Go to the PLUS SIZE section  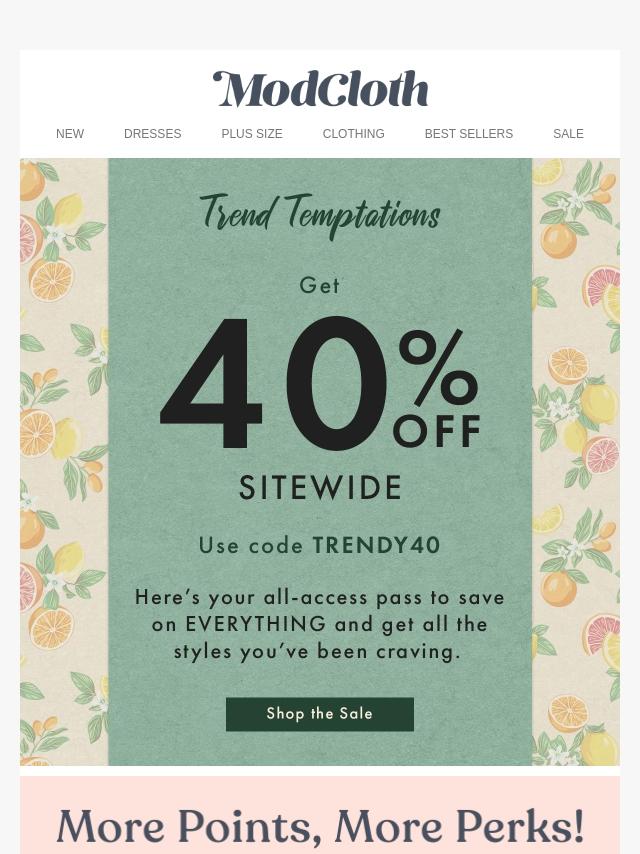click(252, 133)
